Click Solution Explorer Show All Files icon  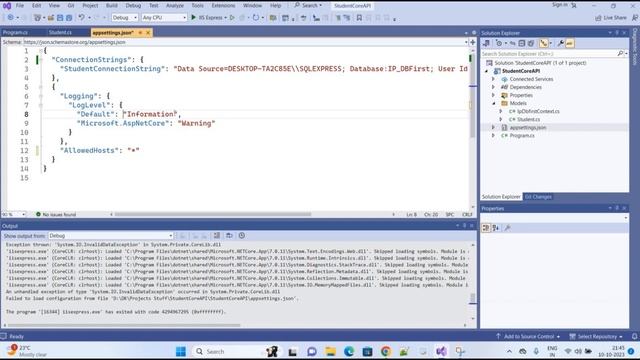[531, 43]
